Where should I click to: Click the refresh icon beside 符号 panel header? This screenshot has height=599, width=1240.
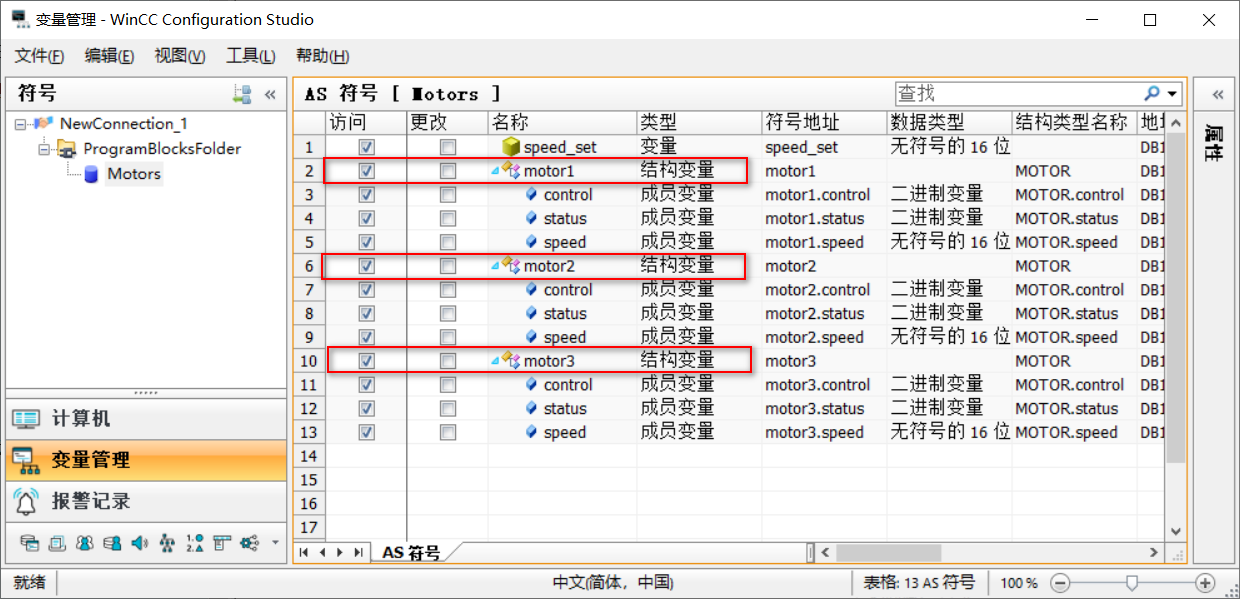pyautogui.click(x=241, y=93)
